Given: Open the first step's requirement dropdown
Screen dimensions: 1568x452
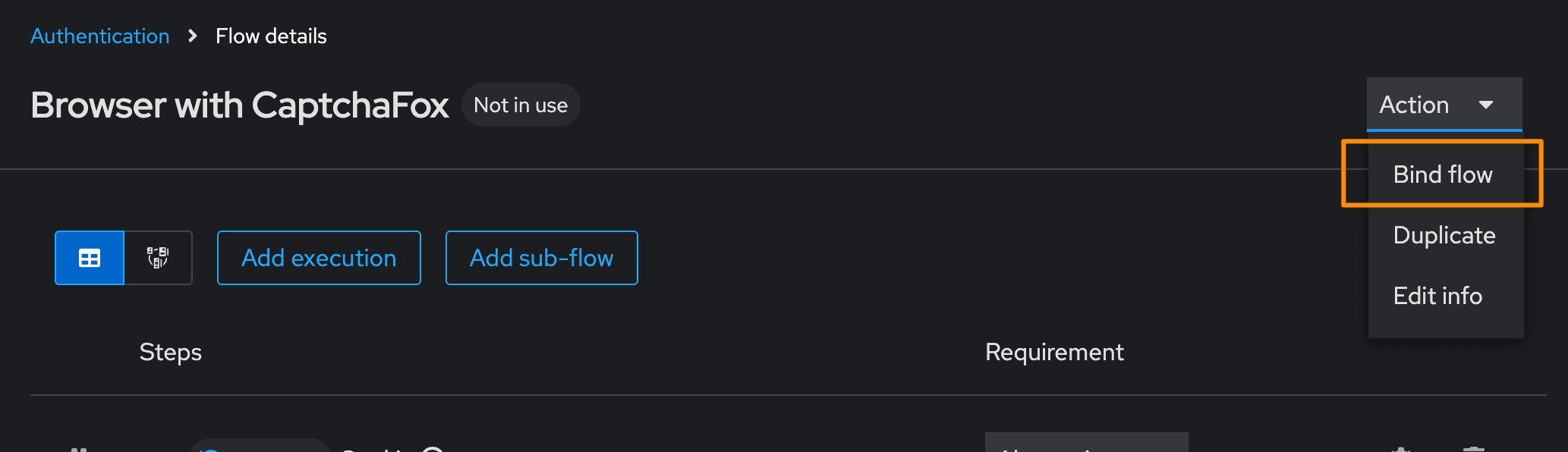Looking at the screenshot, I should pyautogui.click(x=1086, y=445).
